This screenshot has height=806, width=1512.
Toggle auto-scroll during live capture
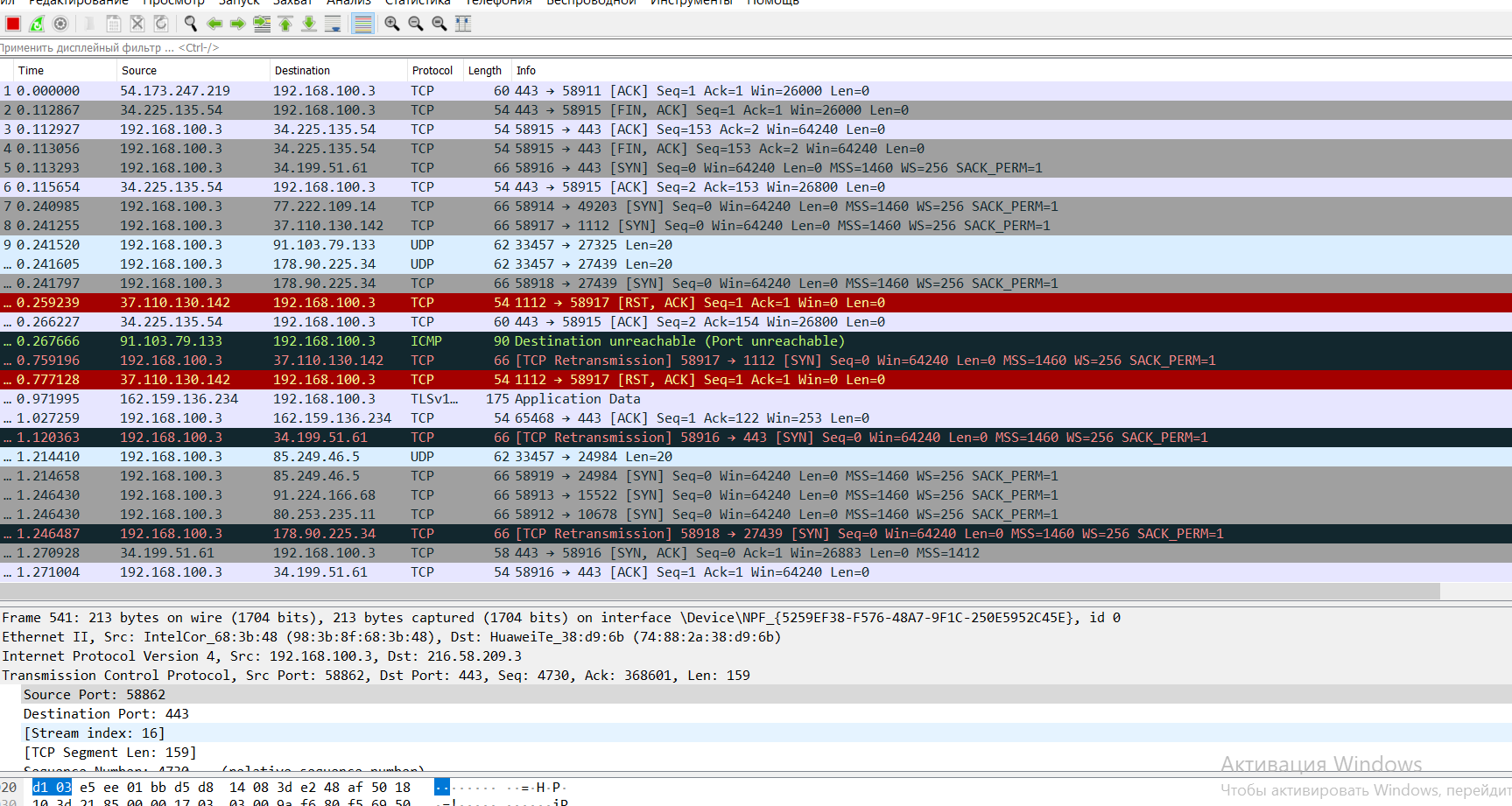click(x=333, y=24)
